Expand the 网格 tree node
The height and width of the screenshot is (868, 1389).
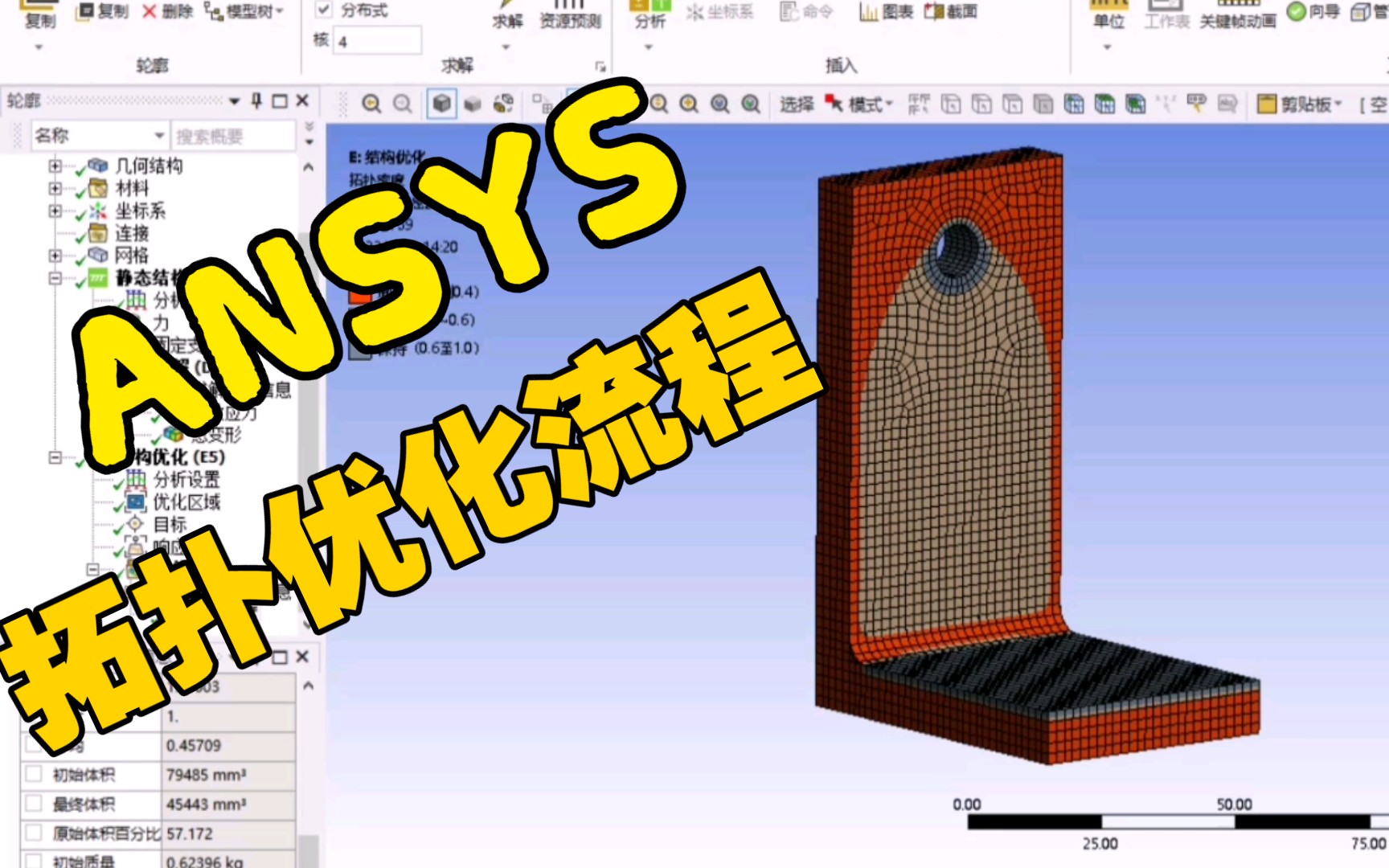point(55,256)
